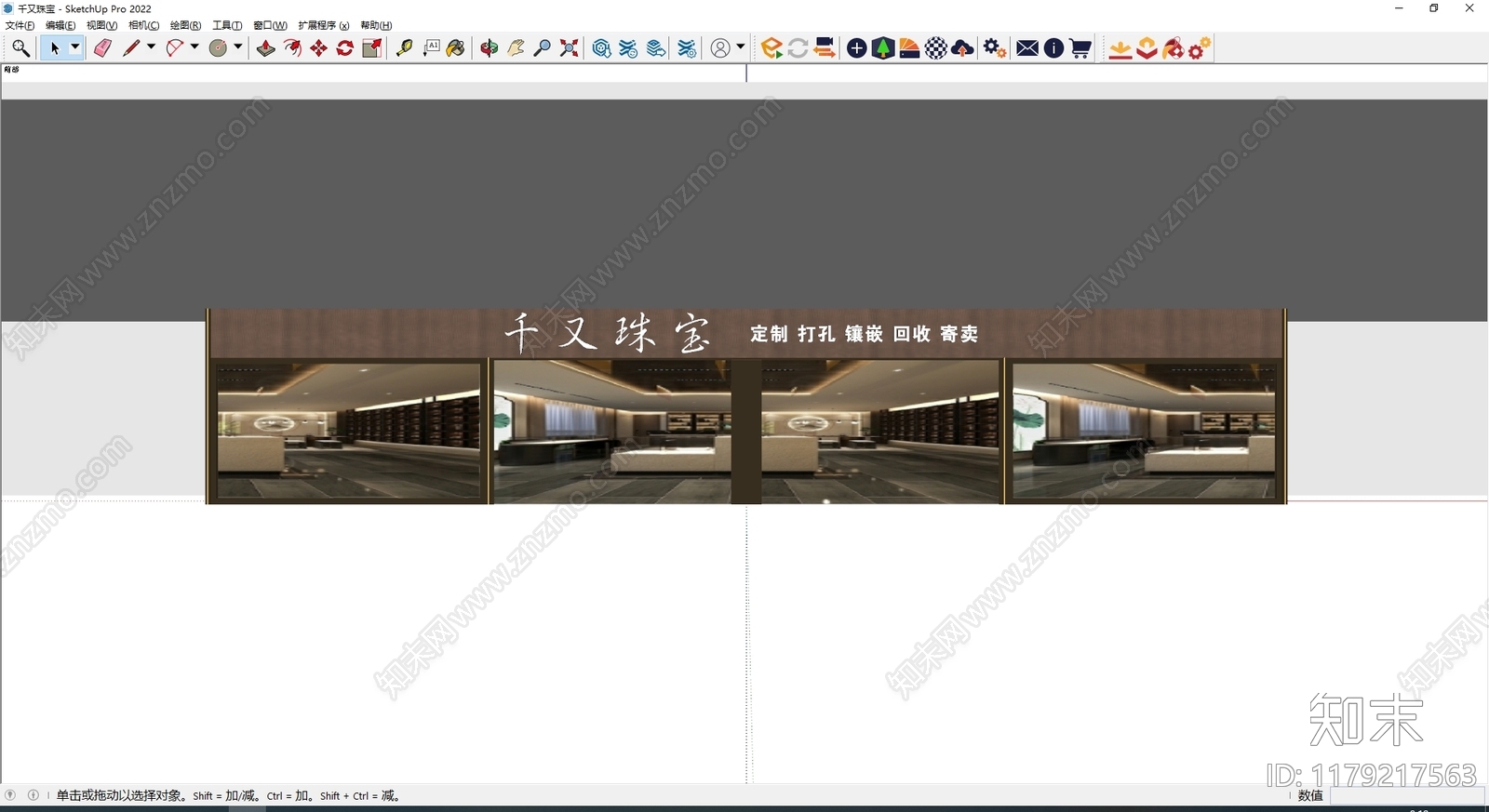Open the Line tool dropdown arrow
This screenshot has height=812, width=1489.
151,47
